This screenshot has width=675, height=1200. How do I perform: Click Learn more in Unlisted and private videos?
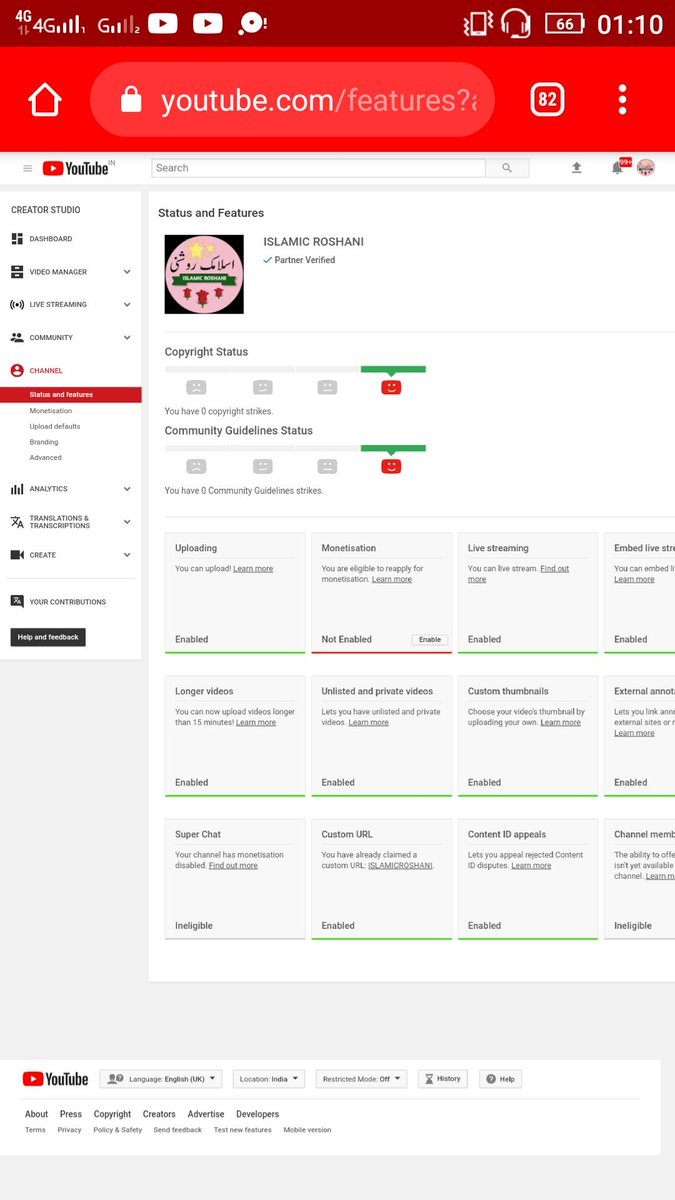pos(369,722)
